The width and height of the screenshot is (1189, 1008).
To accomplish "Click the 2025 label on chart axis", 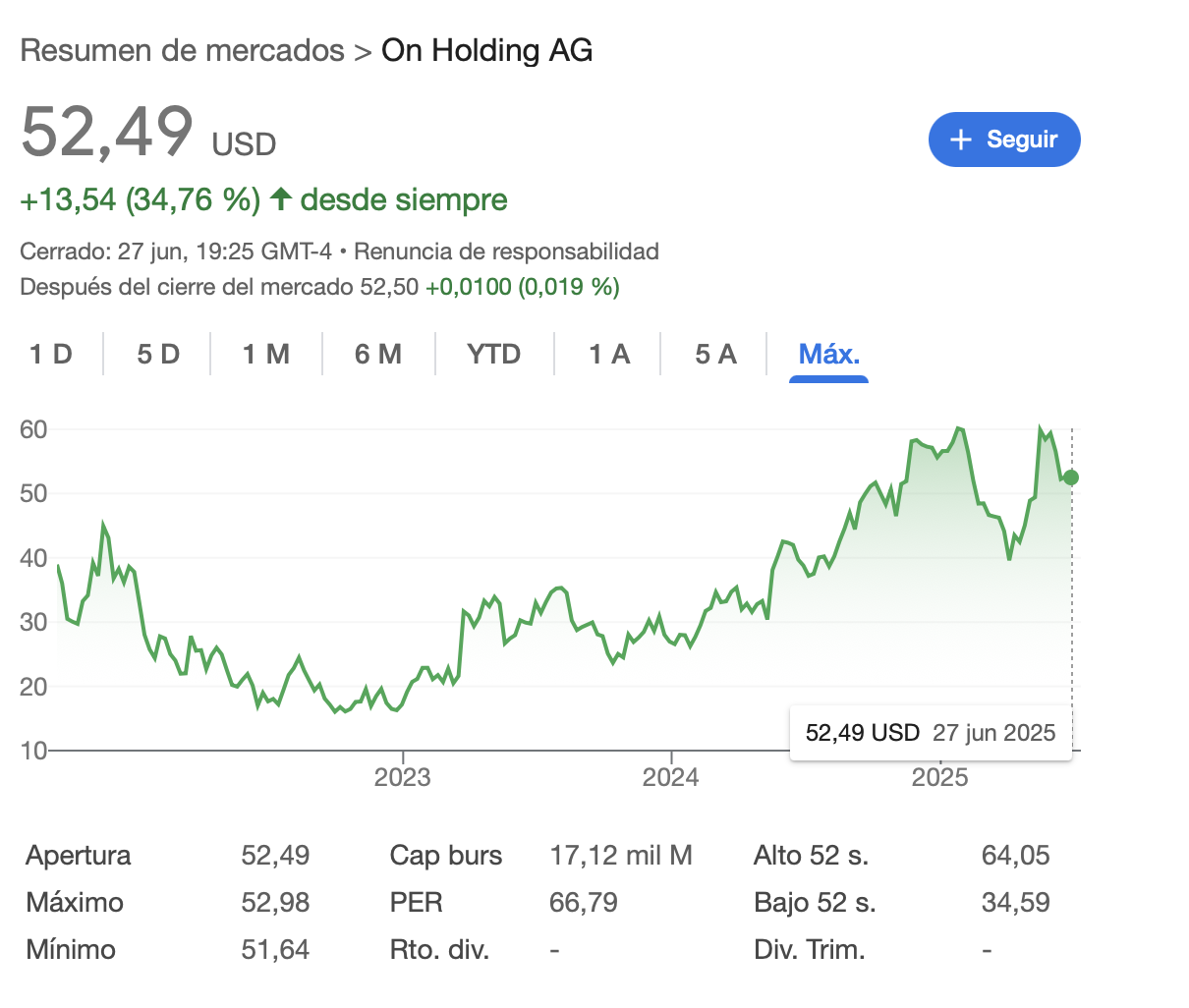I will tap(939, 777).
